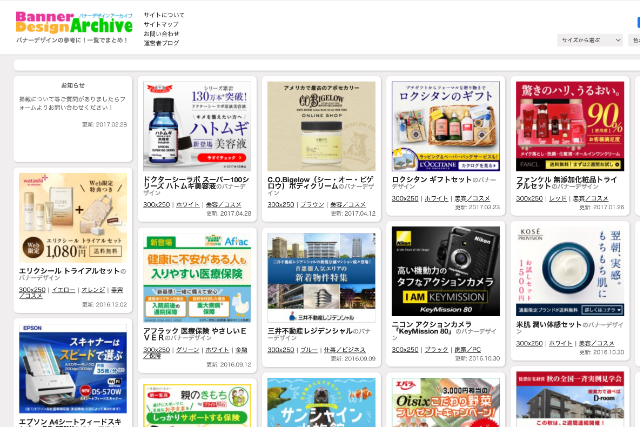Click 美容/コスメ tag under ドクターシーラボ card
Screen dimensions: 640x427
click(x=224, y=204)
